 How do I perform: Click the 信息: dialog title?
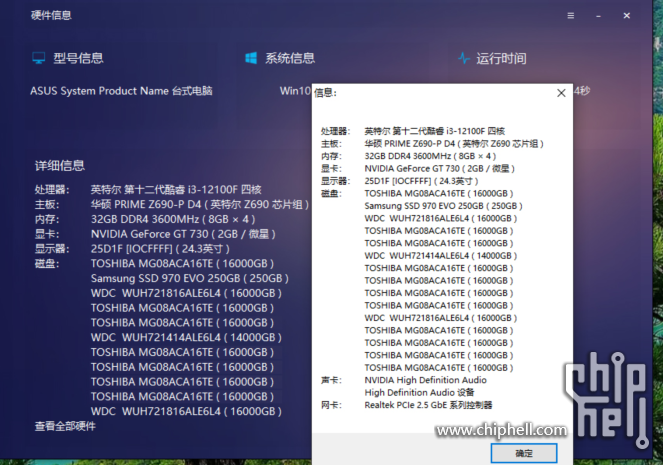point(325,93)
